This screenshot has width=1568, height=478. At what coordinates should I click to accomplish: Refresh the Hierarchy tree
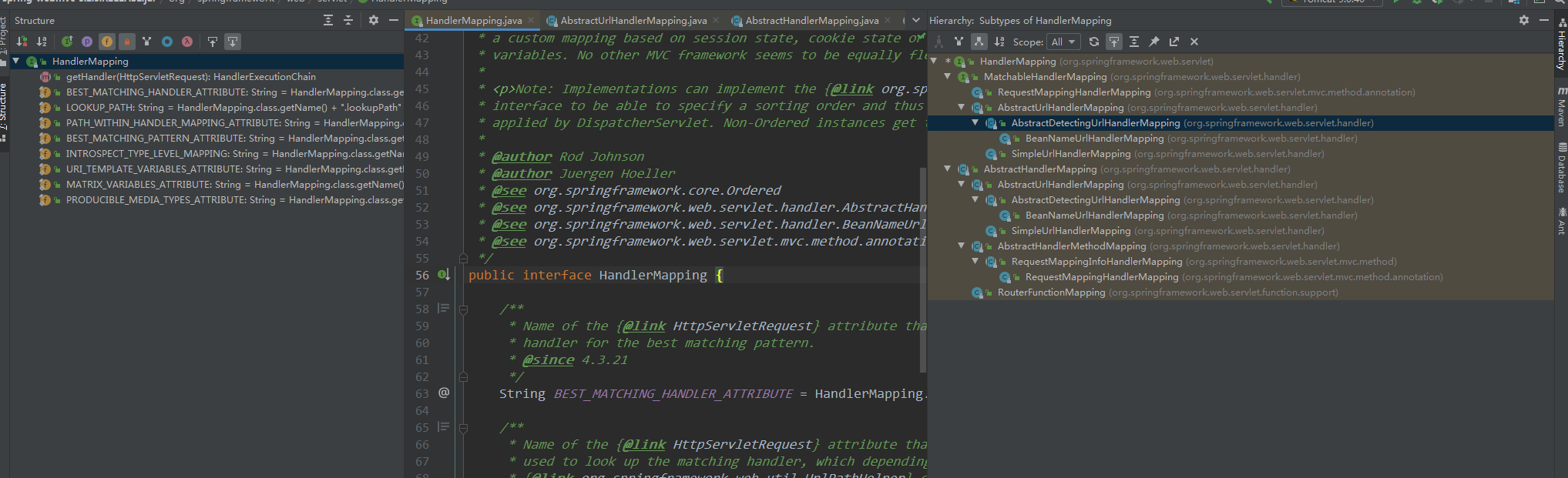tap(1094, 42)
